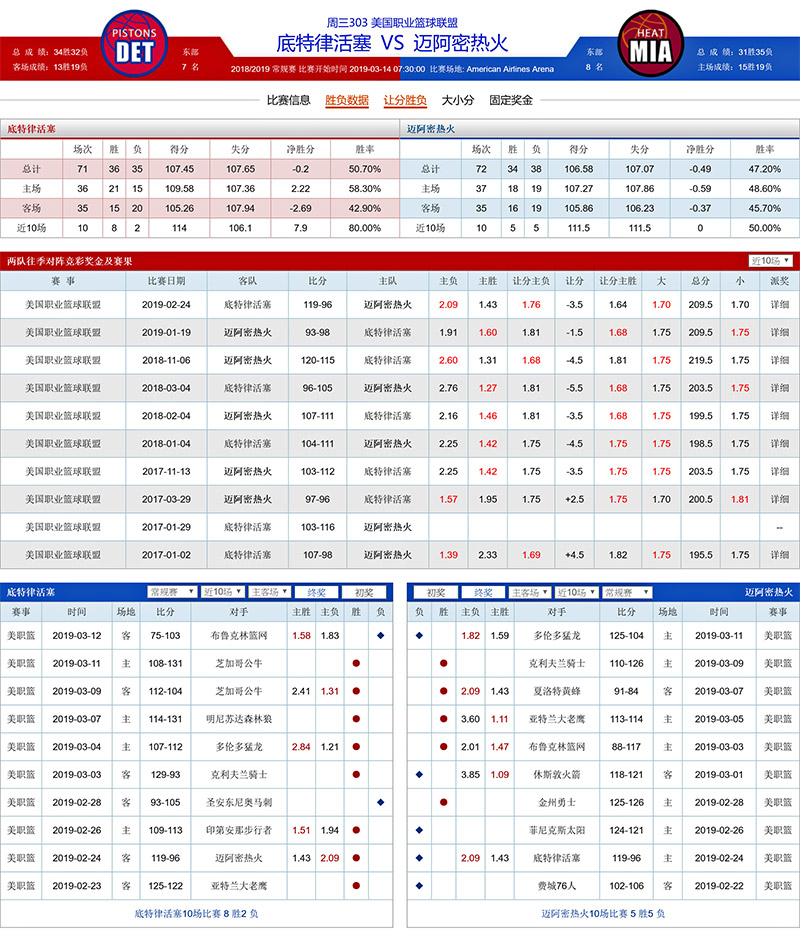Switch to the 胜负数据 tab
The image size is (800, 939).
click(347, 100)
